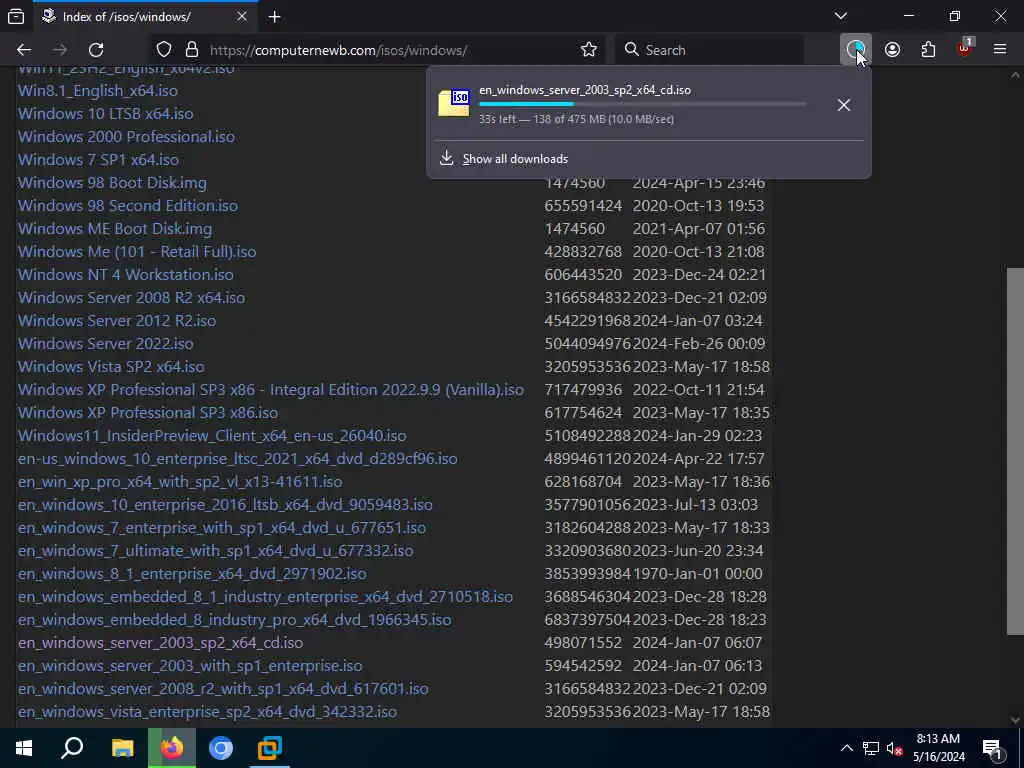This screenshot has height=768, width=1024.
Task: Click the URL address field
Action: point(392,50)
